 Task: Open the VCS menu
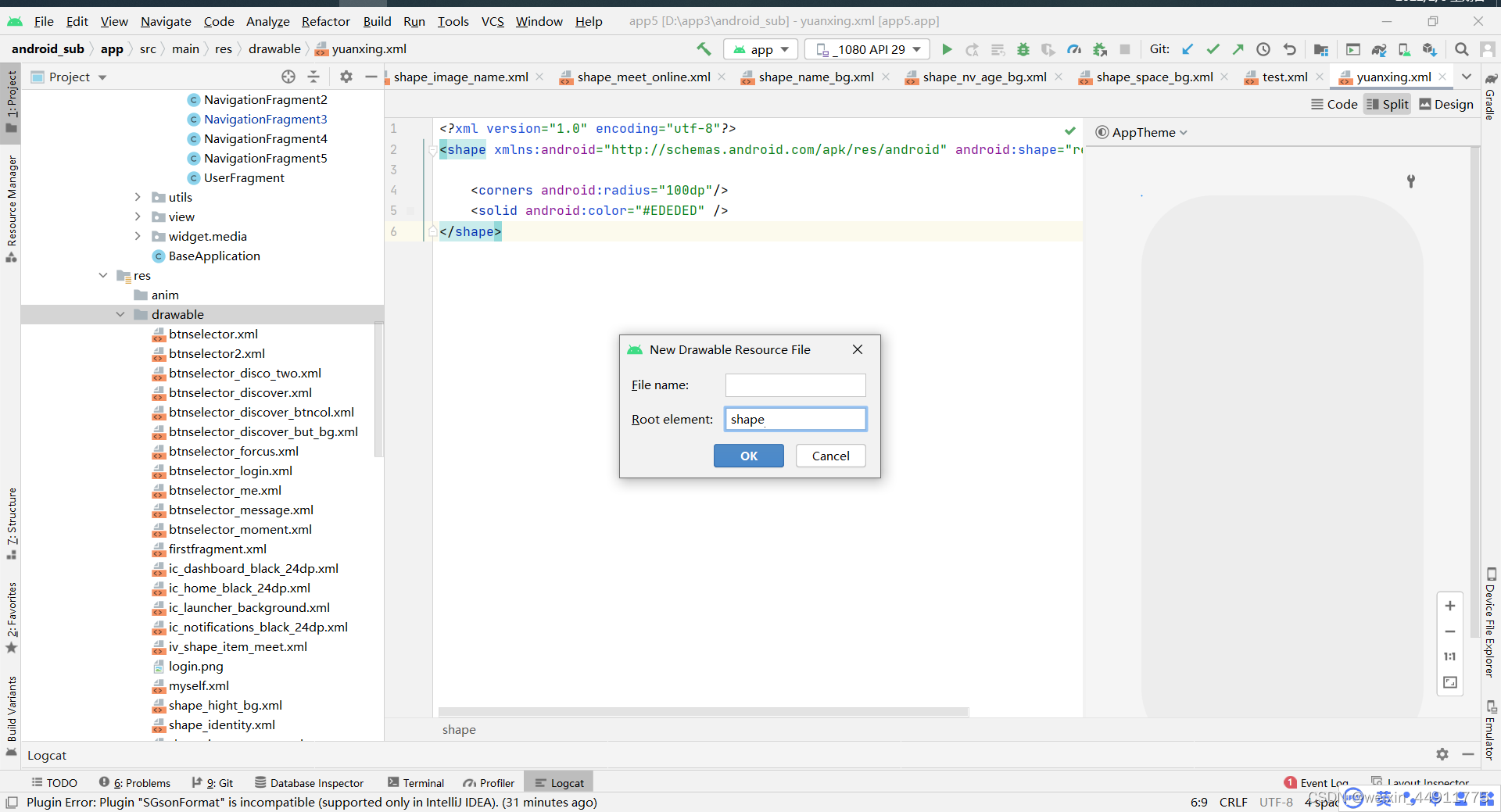[493, 21]
